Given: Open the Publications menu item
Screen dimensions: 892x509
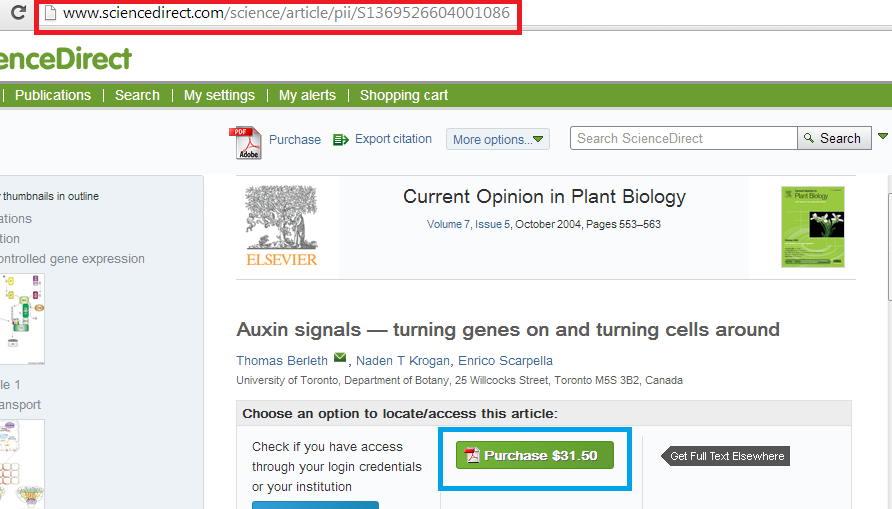Looking at the screenshot, I should [x=53, y=95].
